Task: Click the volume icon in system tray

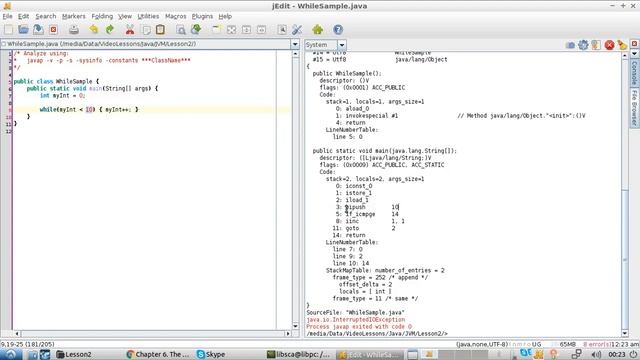Action: click(x=596, y=354)
